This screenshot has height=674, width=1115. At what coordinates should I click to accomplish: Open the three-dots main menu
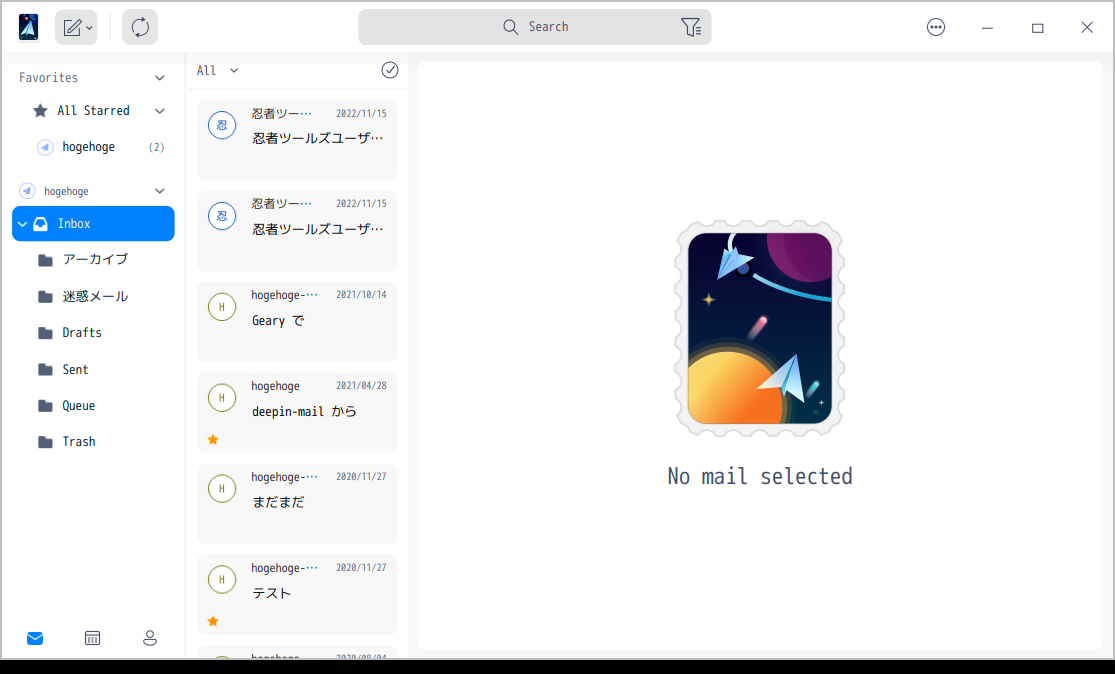pyautogui.click(x=936, y=27)
